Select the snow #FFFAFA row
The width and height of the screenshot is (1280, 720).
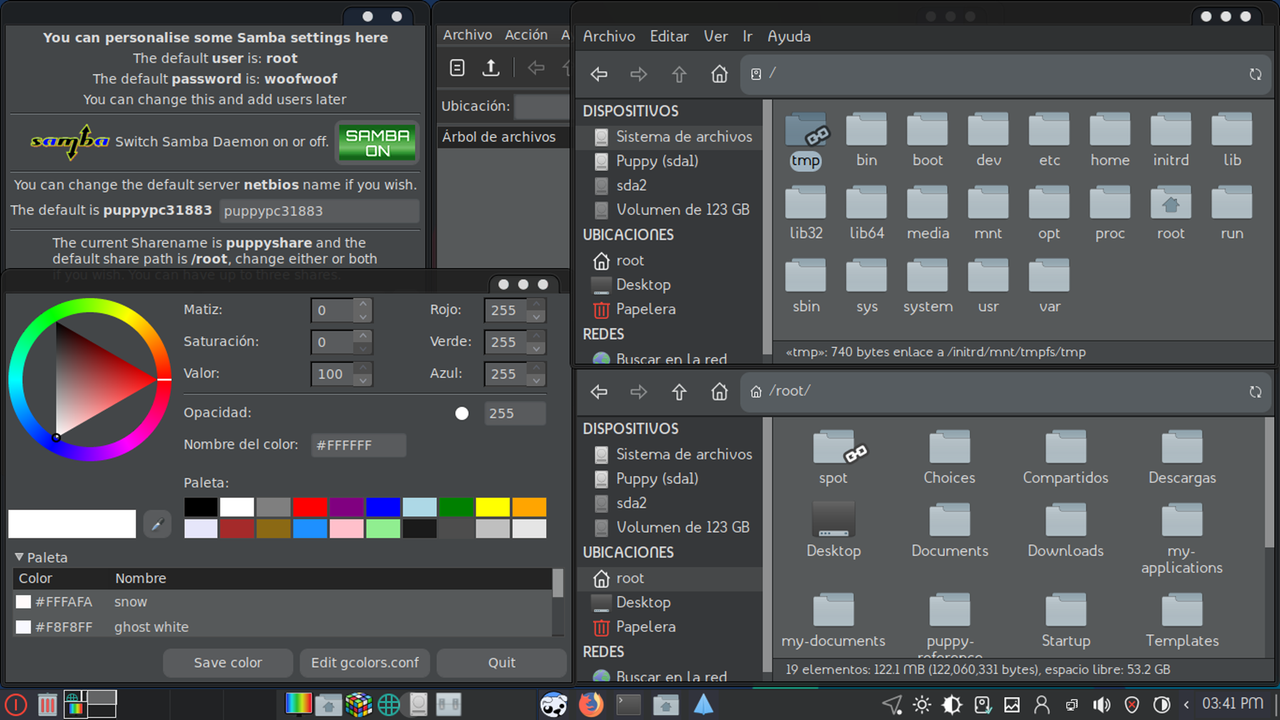[282, 602]
